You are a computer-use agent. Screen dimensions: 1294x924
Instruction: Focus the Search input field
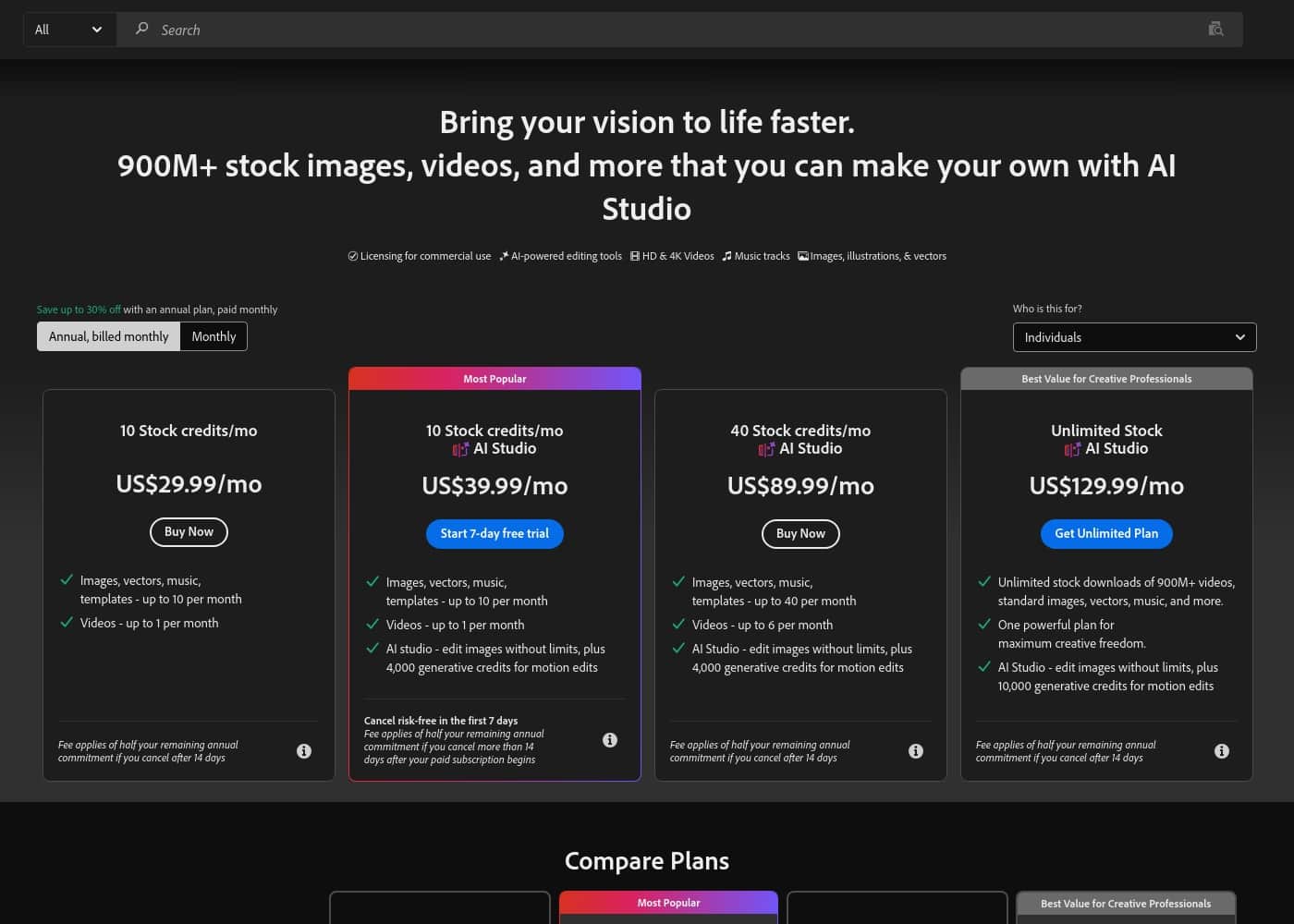click(x=679, y=30)
